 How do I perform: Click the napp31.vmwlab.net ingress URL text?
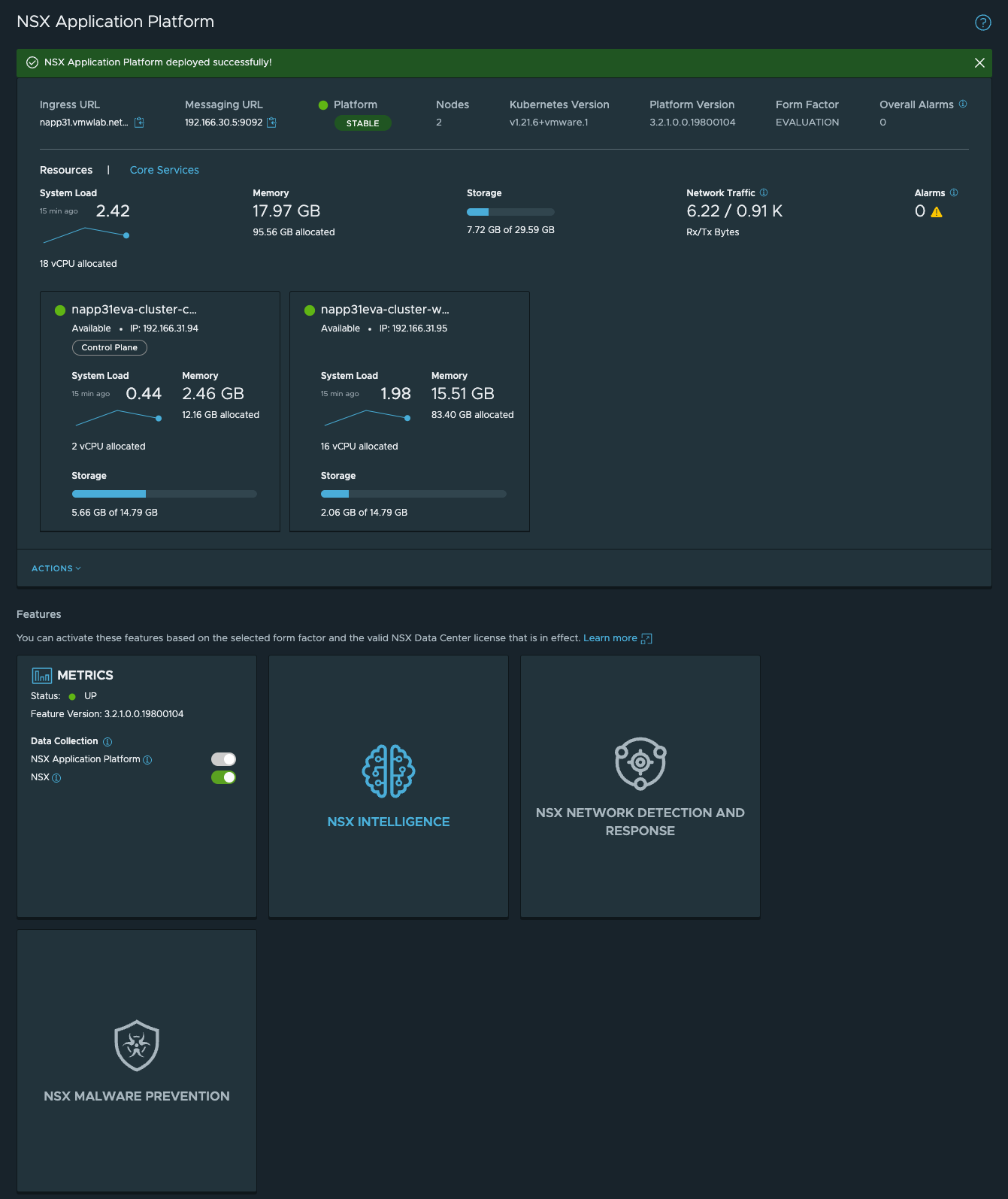click(84, 123)
